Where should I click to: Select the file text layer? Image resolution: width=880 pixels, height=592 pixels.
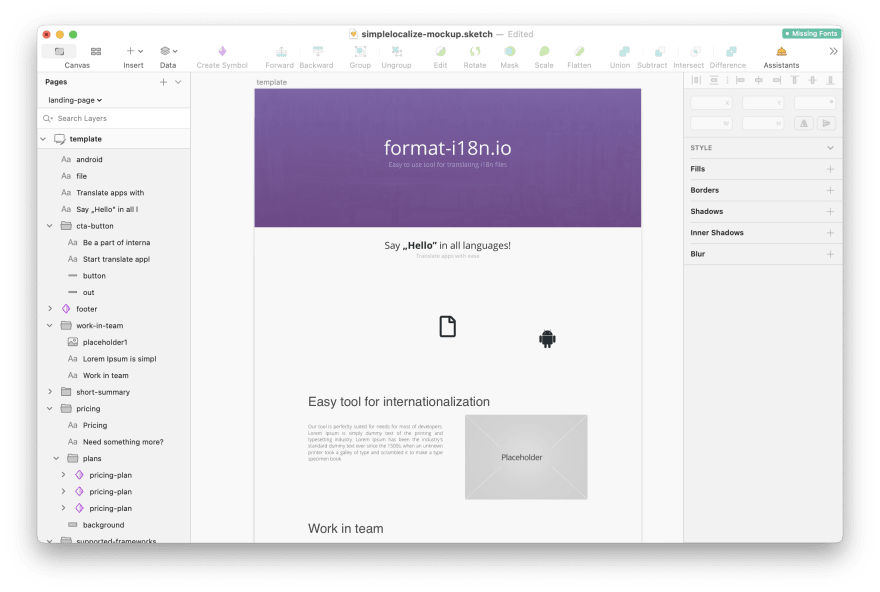[114, 176]
